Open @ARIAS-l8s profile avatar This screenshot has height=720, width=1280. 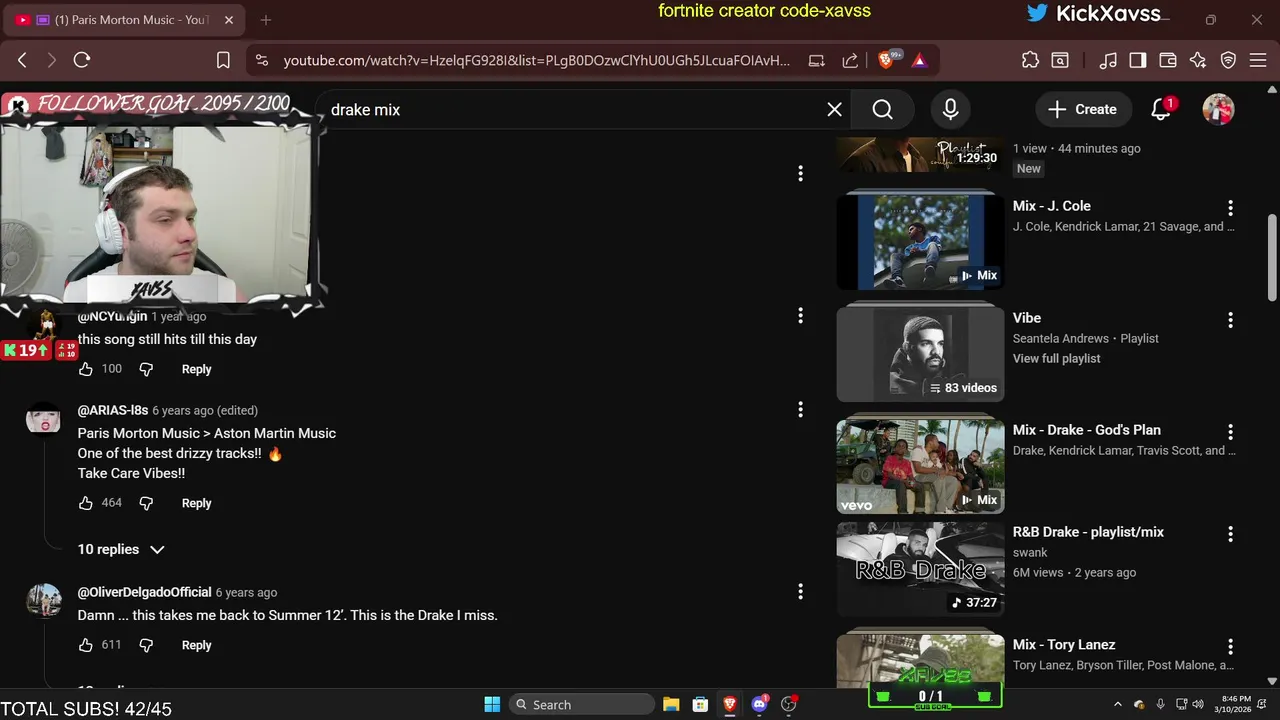click(43, 420)
